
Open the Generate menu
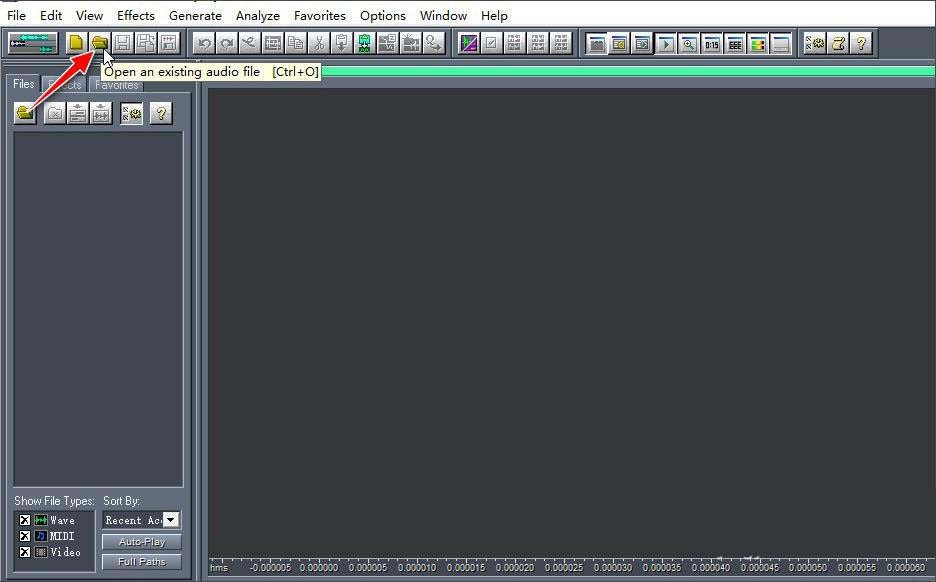pos(195,15)
